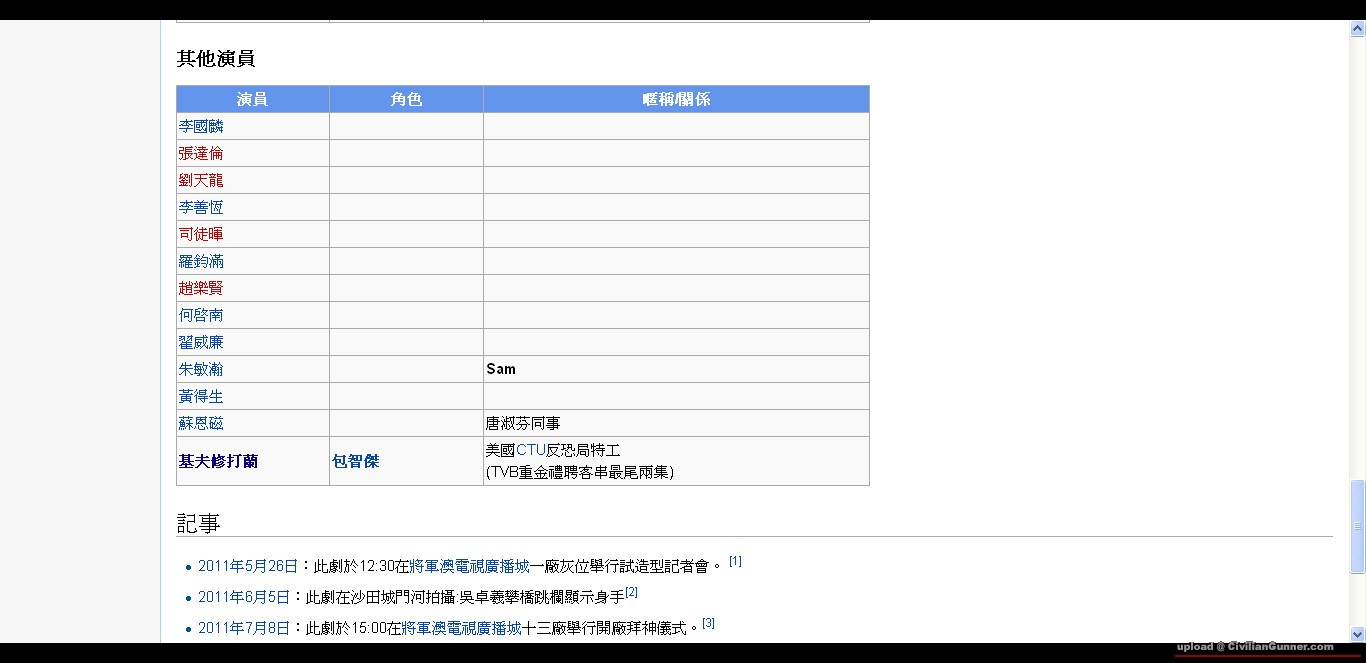The width and height of the screenshot is (1366, 663).
Task: Open the 李國麟 actor link
Action: point(201,126)
